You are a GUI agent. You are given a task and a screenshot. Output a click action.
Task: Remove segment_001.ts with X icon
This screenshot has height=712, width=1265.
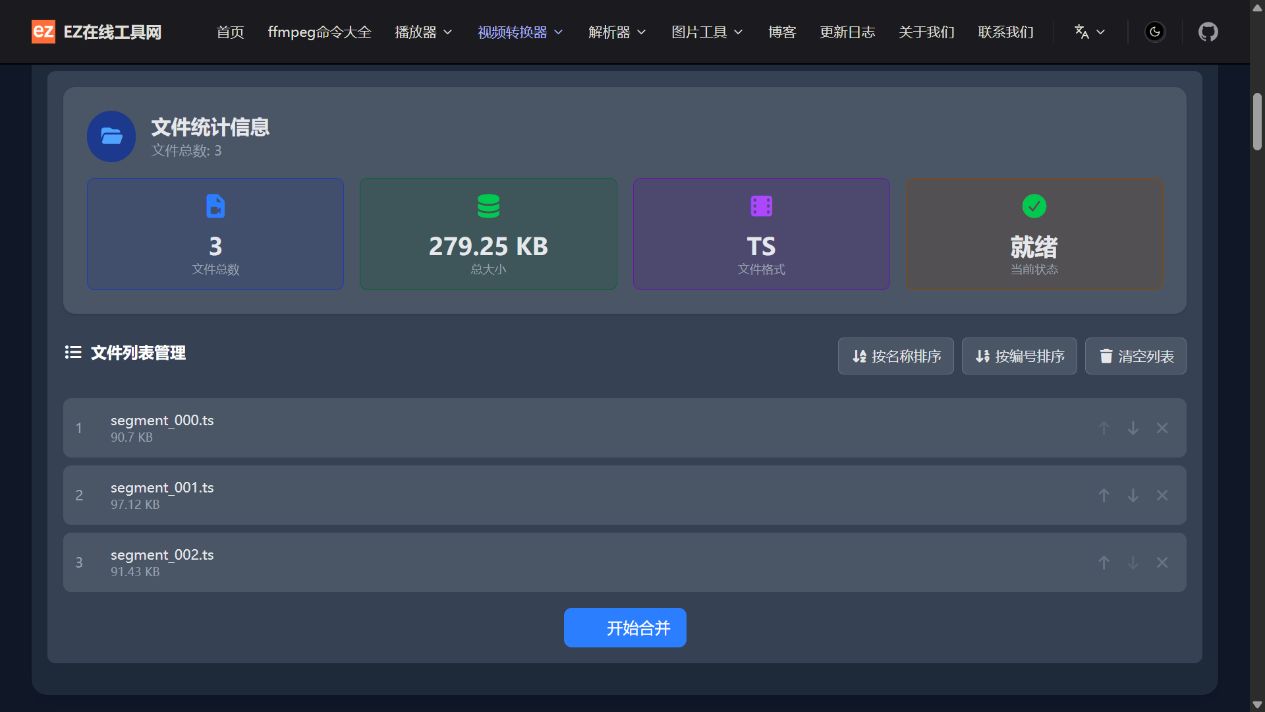click(x=1162, y=495)
